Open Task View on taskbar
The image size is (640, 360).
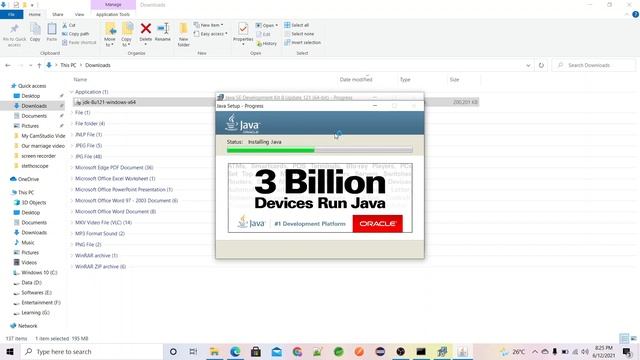(193, 351)
